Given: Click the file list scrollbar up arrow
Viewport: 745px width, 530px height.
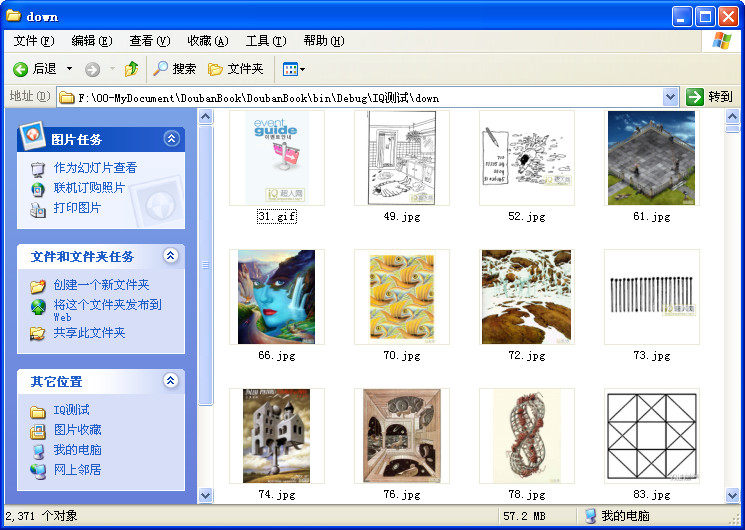Looking at the screenshot, I should (732, 116).
